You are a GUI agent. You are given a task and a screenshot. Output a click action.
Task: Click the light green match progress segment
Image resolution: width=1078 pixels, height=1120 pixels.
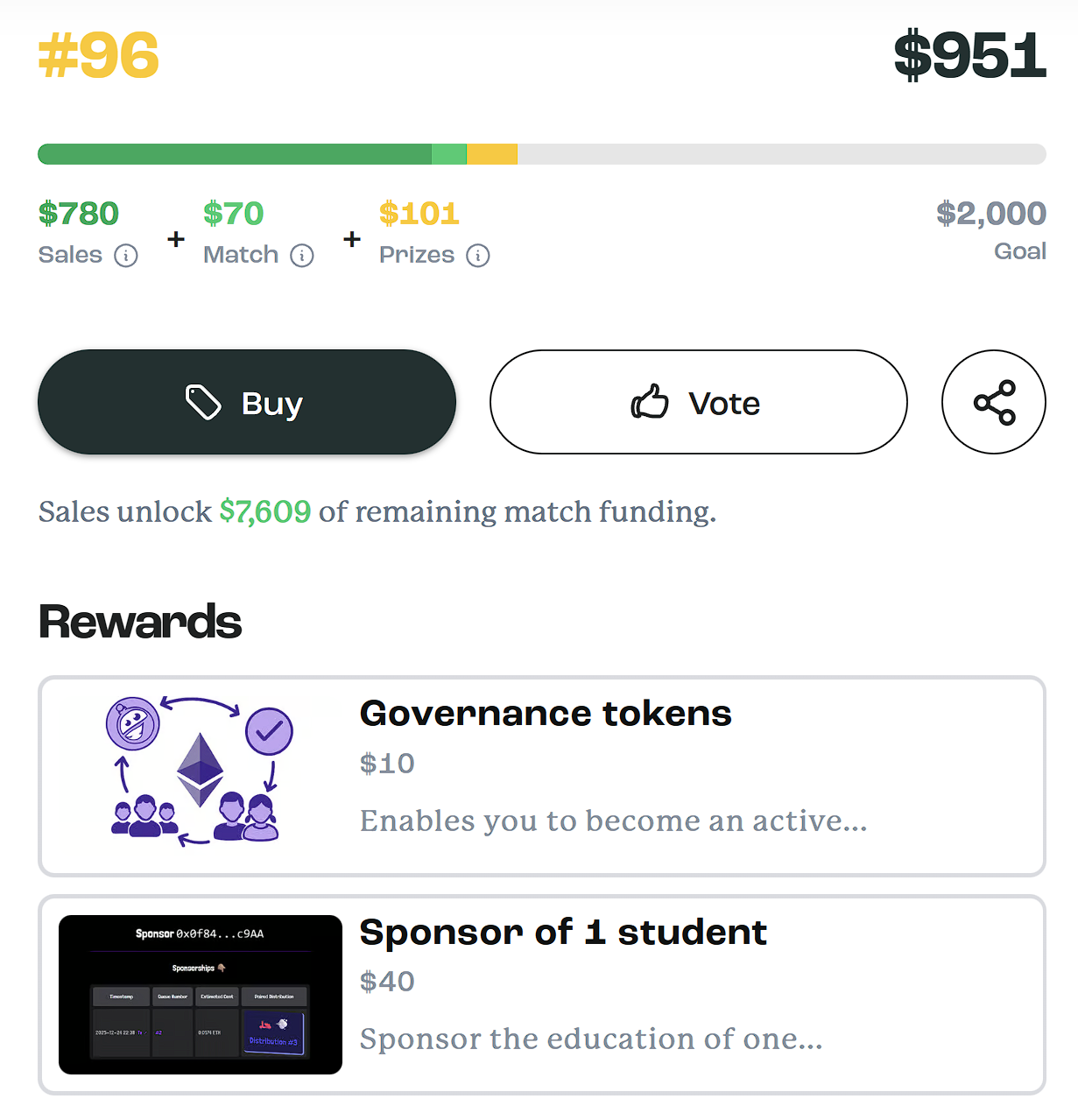coord(449,154)
